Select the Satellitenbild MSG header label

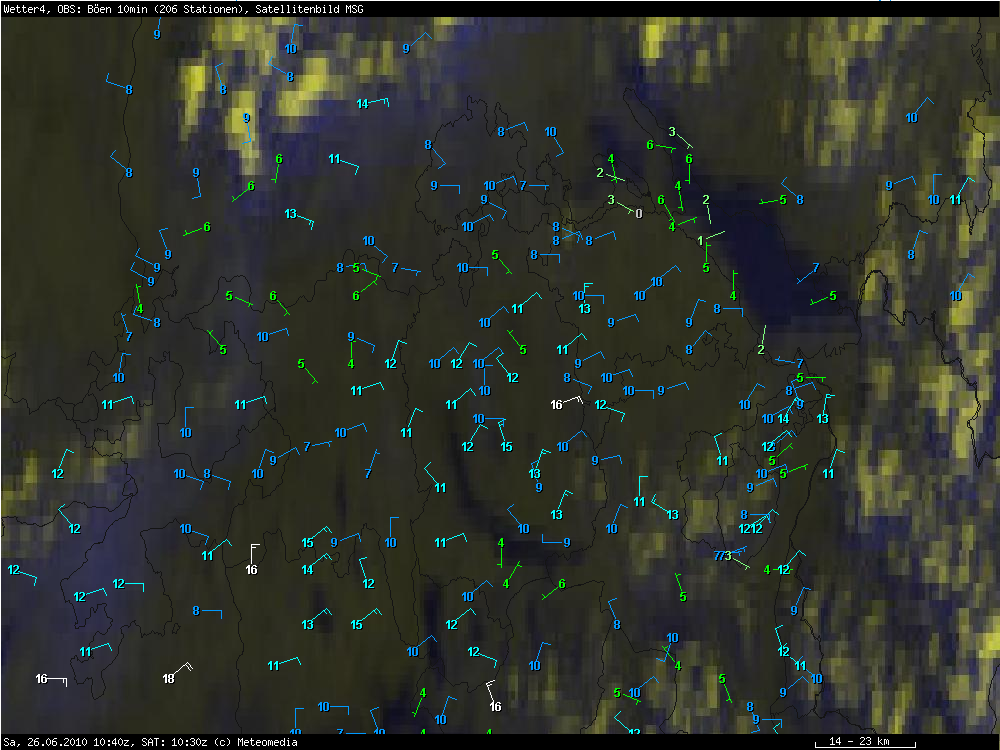(x=309, y=9)
